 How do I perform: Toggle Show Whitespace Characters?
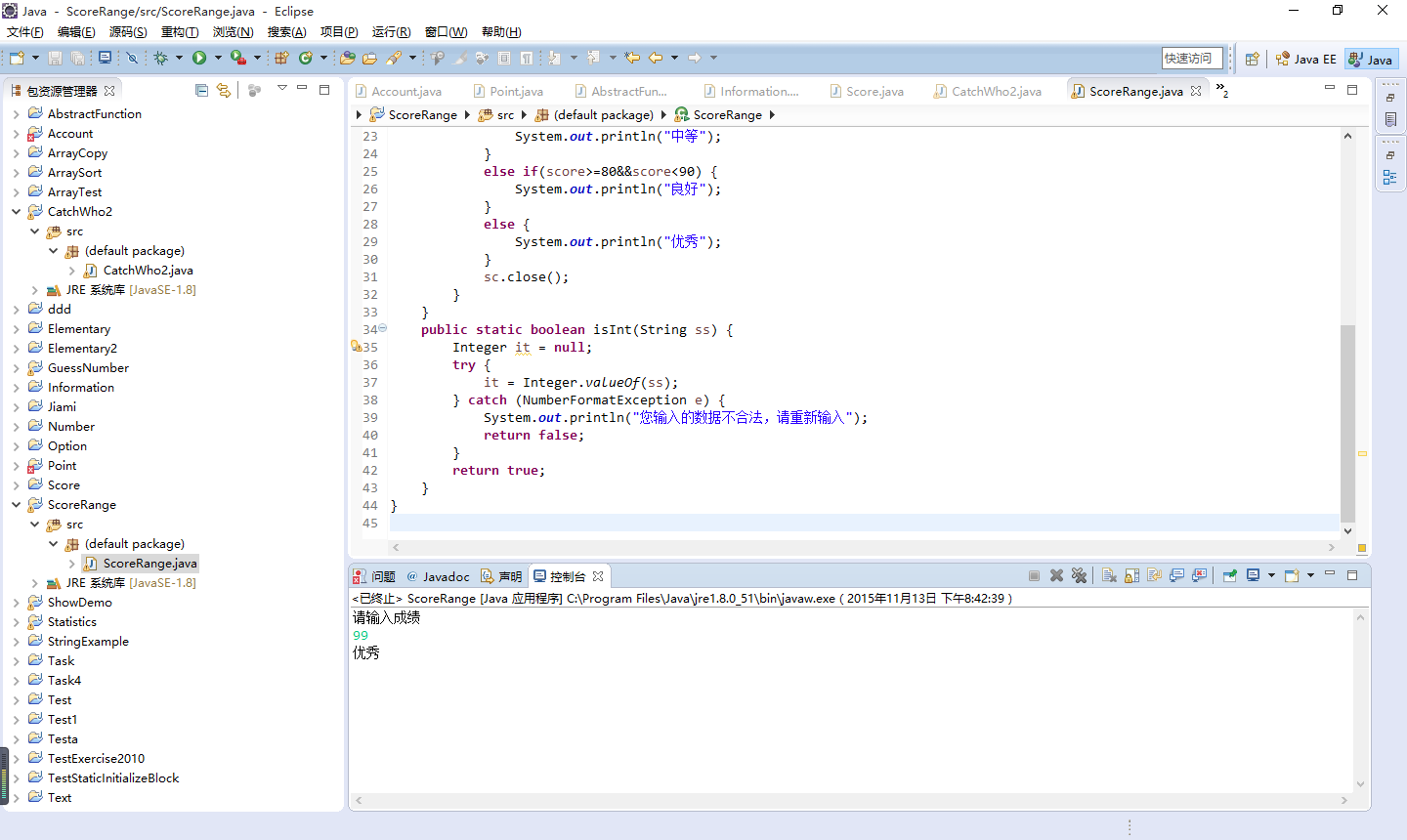click(x=527, y=58)
